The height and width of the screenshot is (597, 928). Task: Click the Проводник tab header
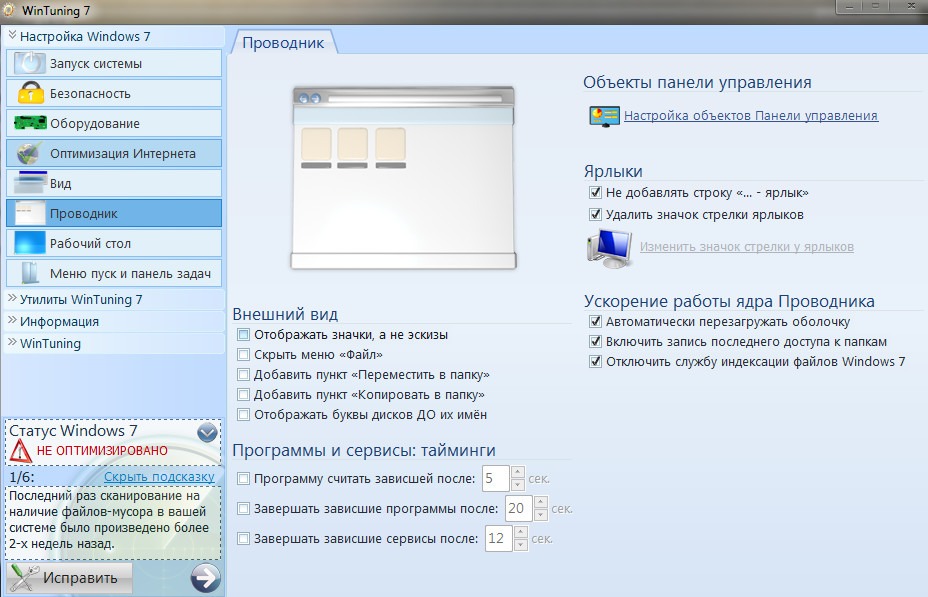tap(283, 43)
